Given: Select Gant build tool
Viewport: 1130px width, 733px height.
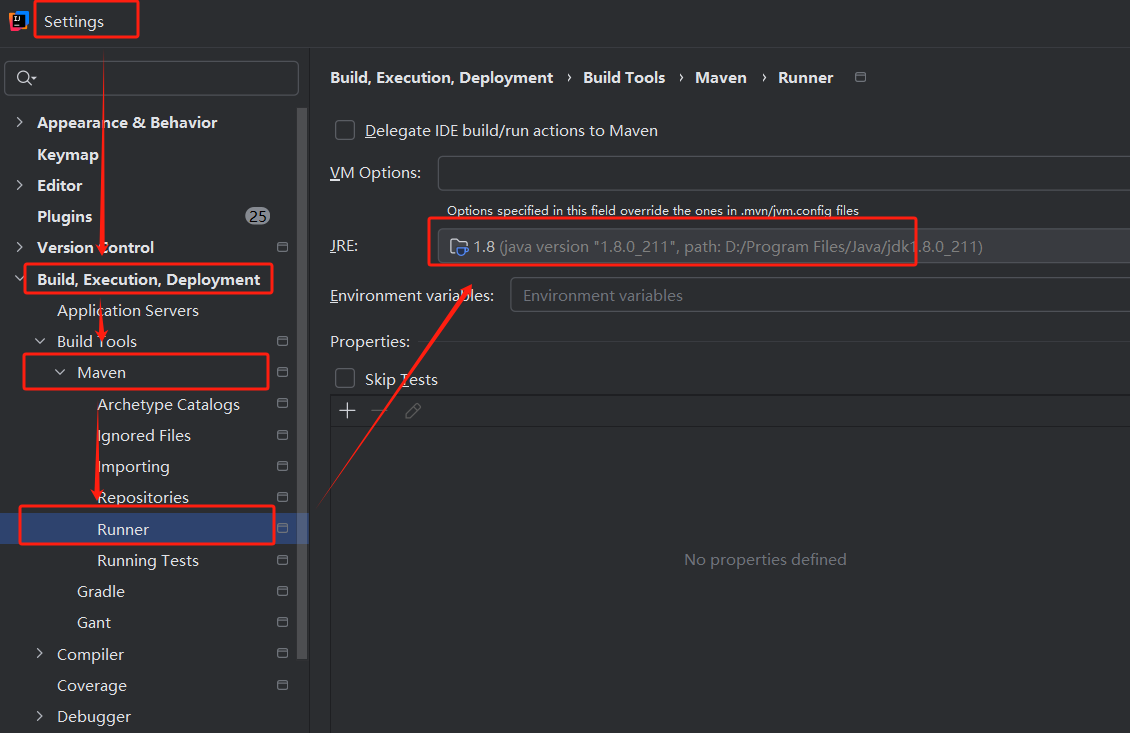Looking at the screenshot, I should [94, 623].
